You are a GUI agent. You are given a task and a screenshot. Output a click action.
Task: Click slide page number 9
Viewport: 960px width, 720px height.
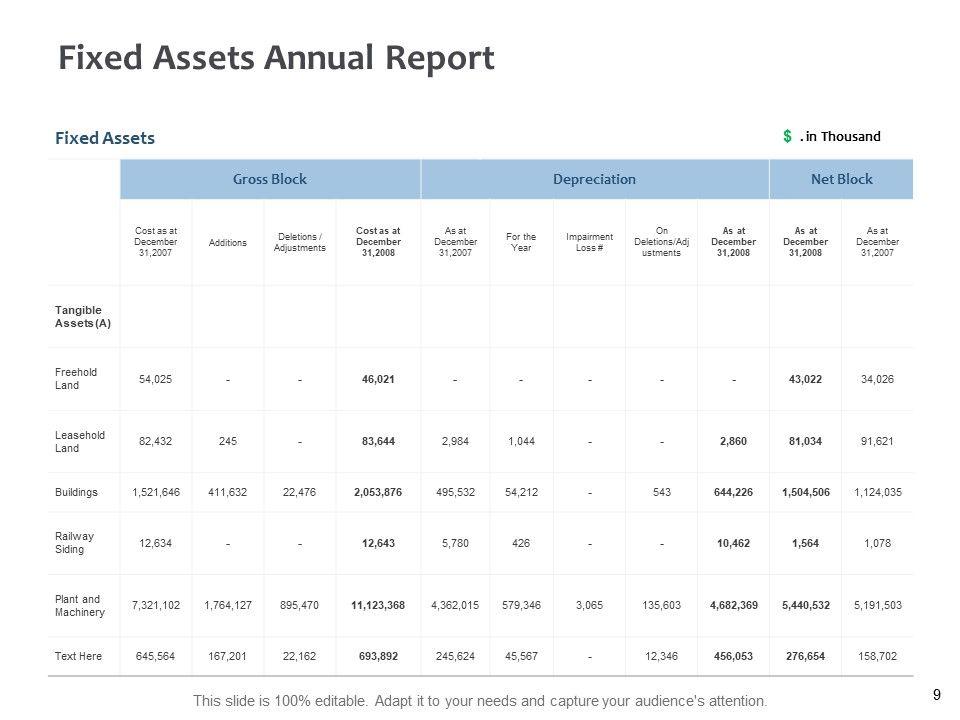[936, 694]
